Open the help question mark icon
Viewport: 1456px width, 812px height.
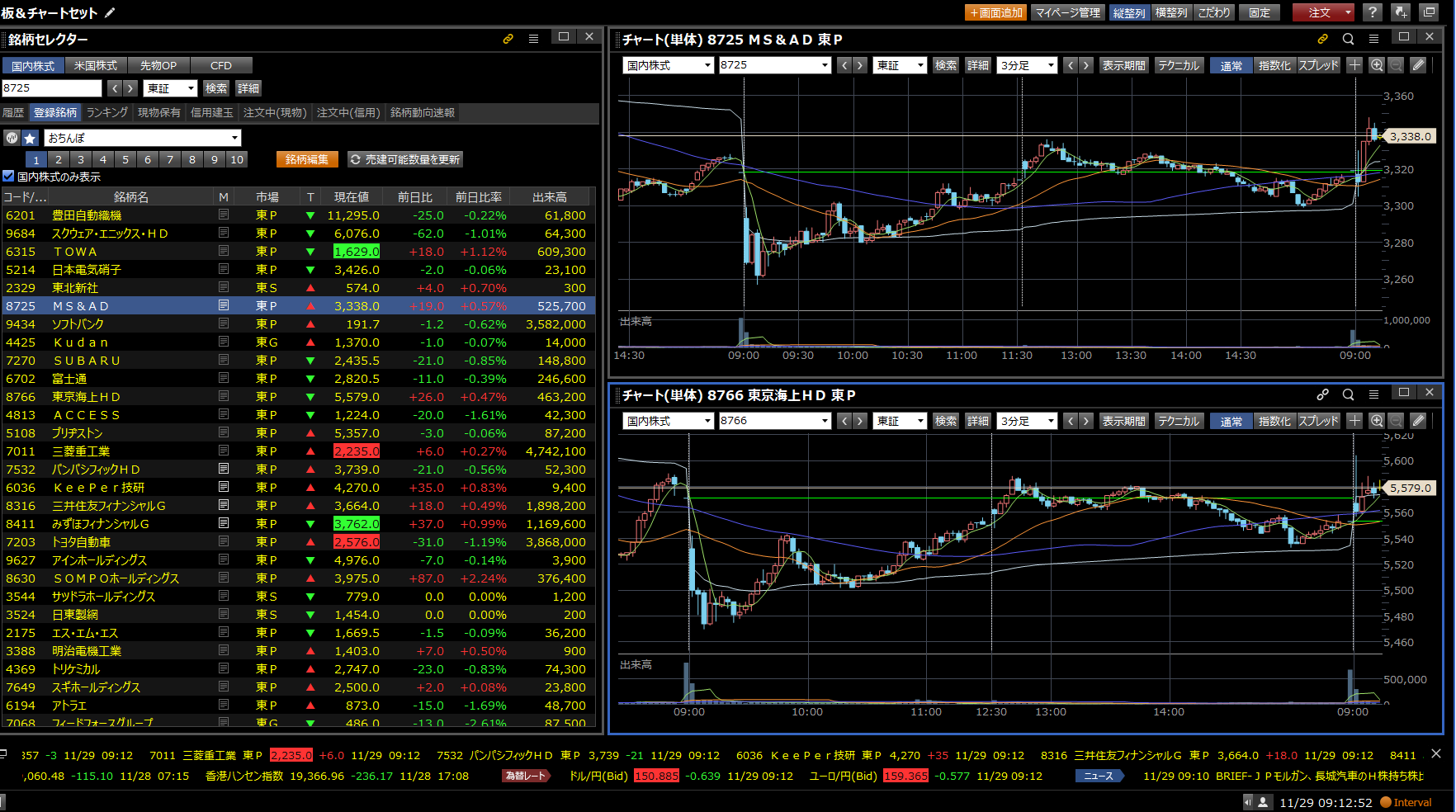coord(1372,12)
